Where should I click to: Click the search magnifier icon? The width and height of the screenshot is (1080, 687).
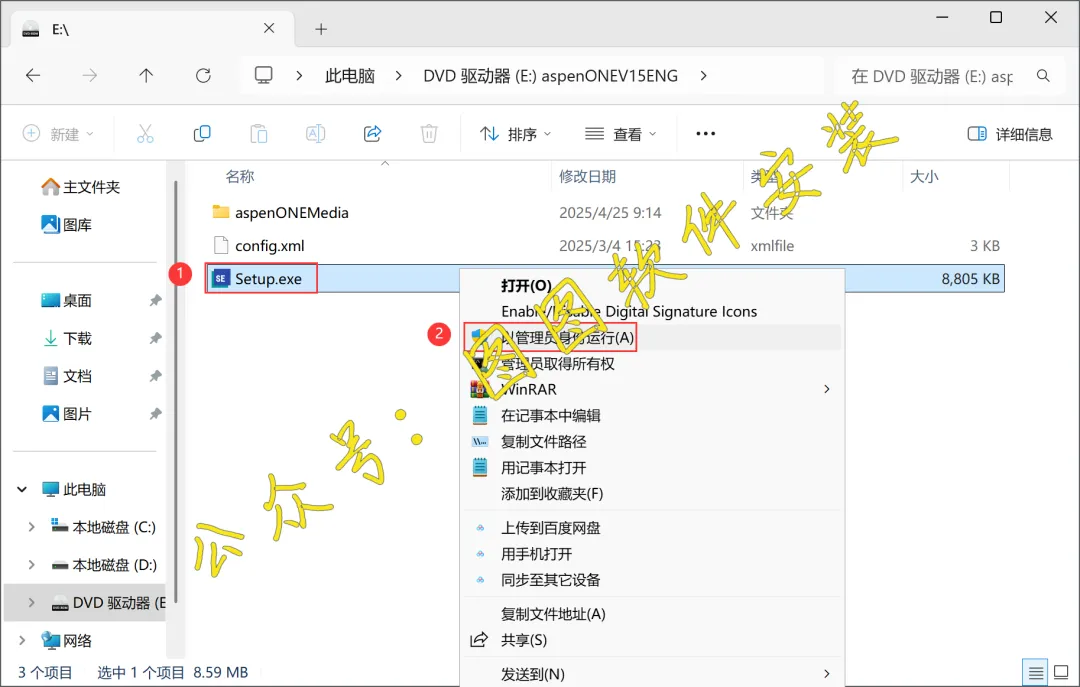point(1043,76)
